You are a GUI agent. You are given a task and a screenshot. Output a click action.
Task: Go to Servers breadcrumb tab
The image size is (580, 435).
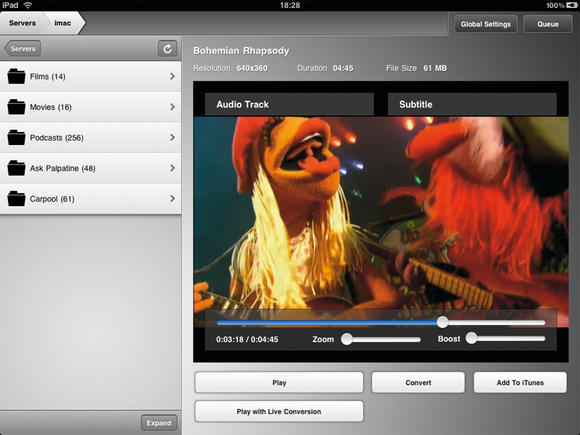tap(22, 23)
